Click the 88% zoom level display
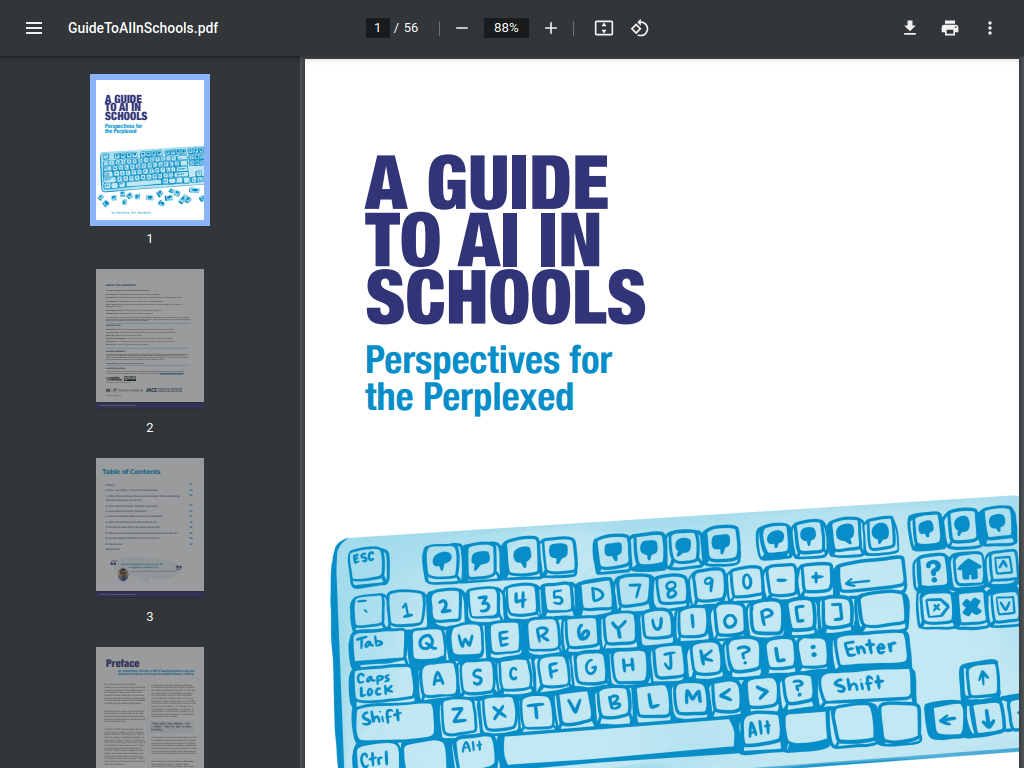 tap(506, 27)
